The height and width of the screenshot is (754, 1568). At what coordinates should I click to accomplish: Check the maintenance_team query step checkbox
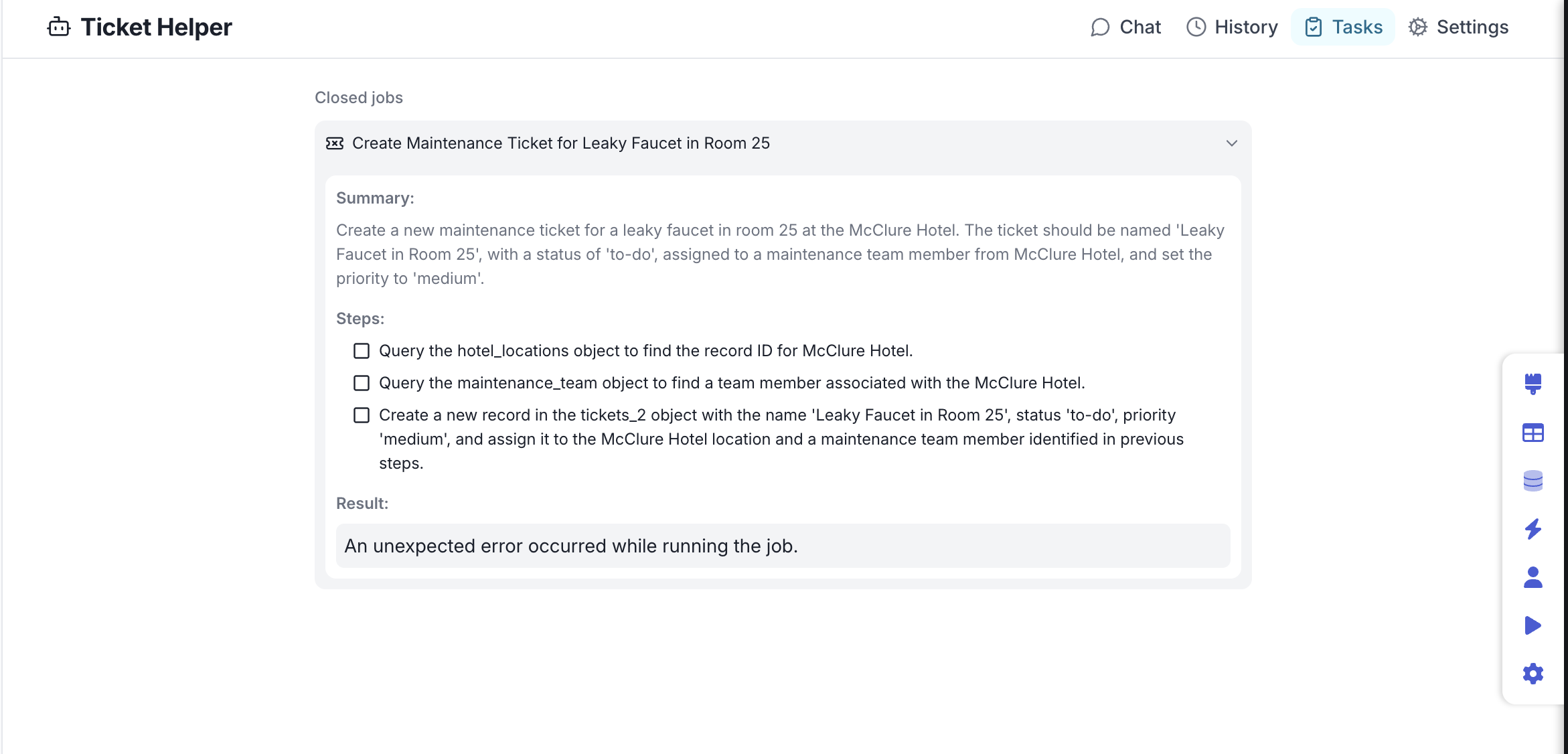point(362,383)
